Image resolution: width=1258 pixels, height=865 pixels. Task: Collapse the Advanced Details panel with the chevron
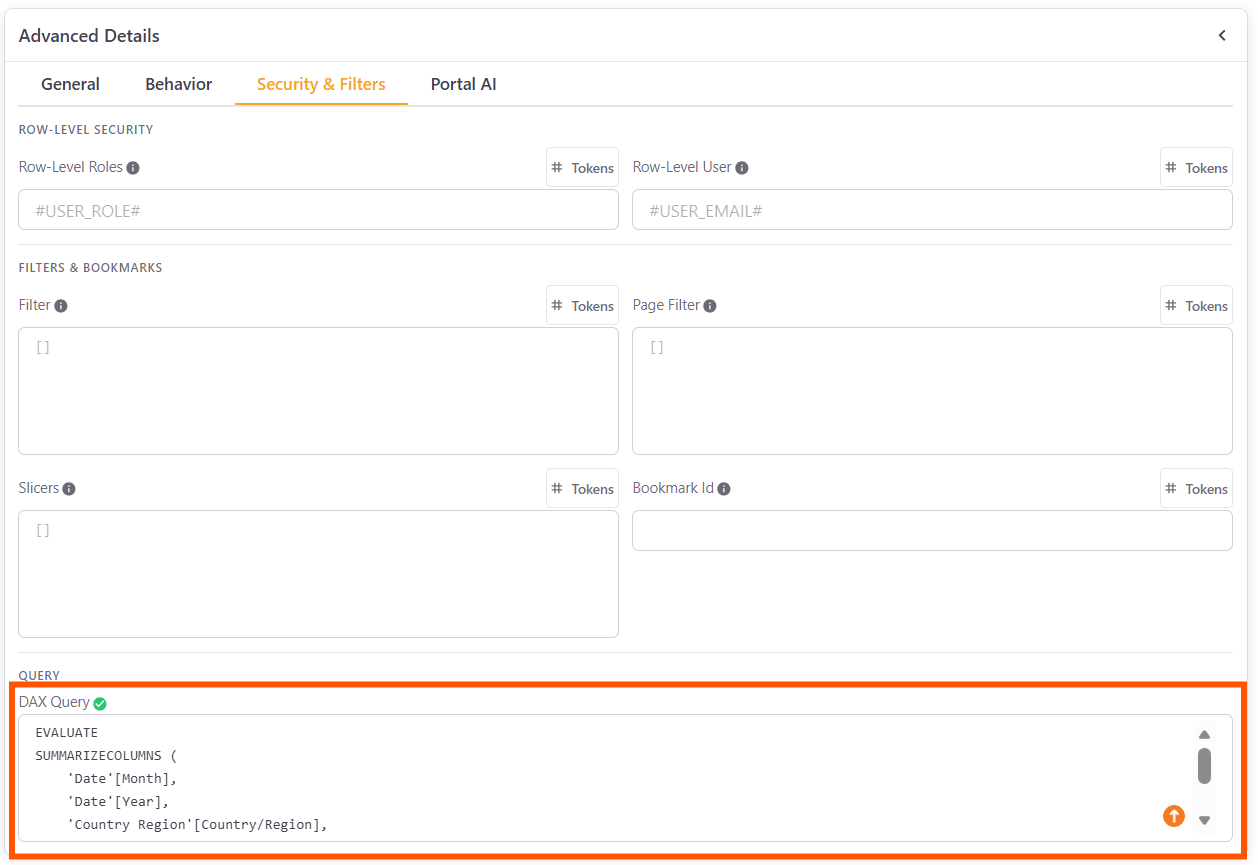1221,34
